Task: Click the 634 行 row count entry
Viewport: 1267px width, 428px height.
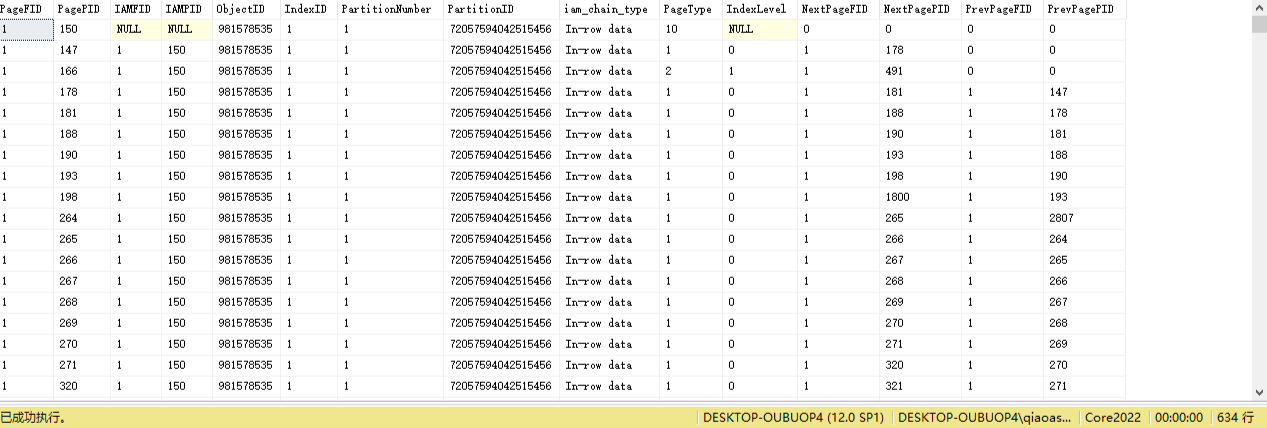Action: pos(1235,418)
